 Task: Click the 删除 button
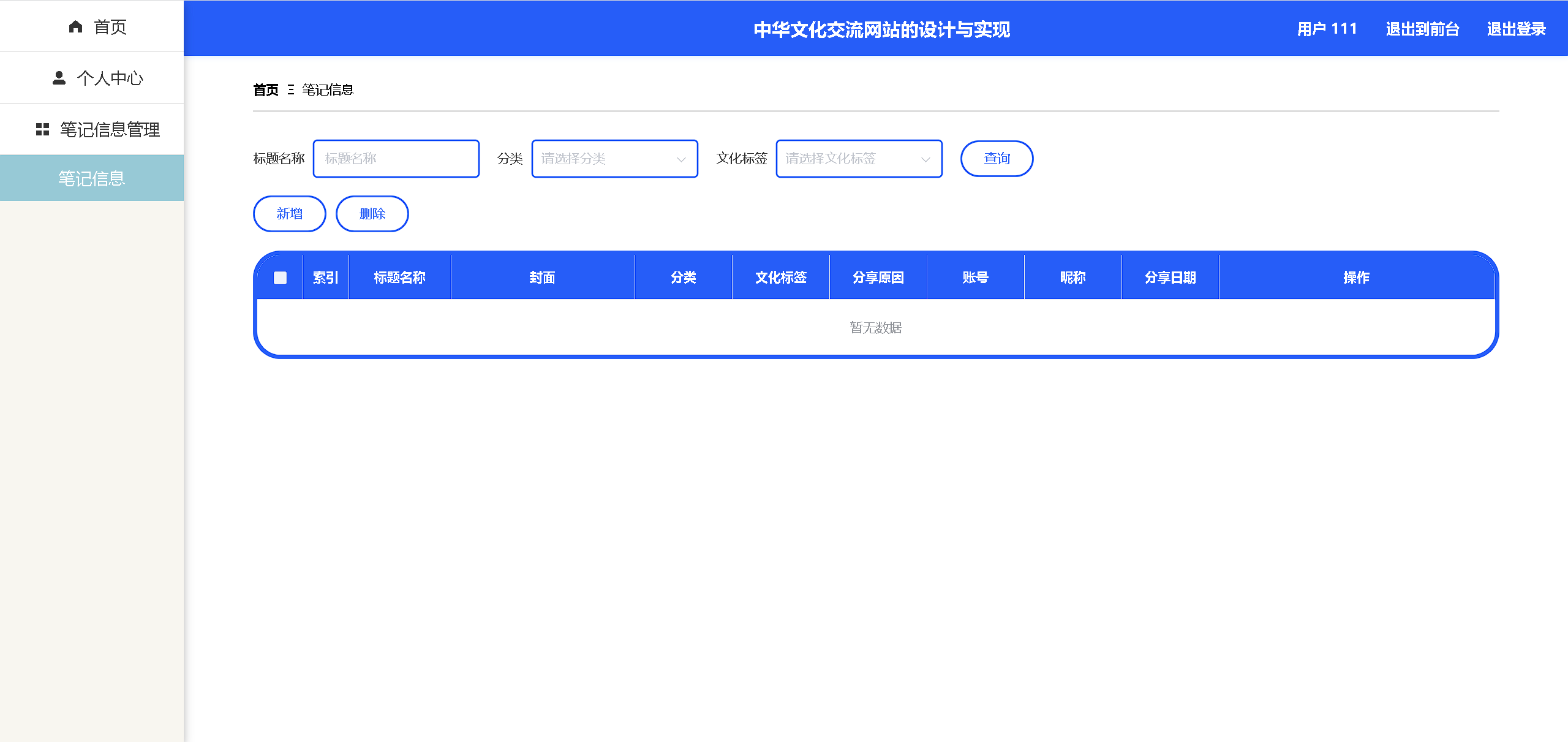372,214
